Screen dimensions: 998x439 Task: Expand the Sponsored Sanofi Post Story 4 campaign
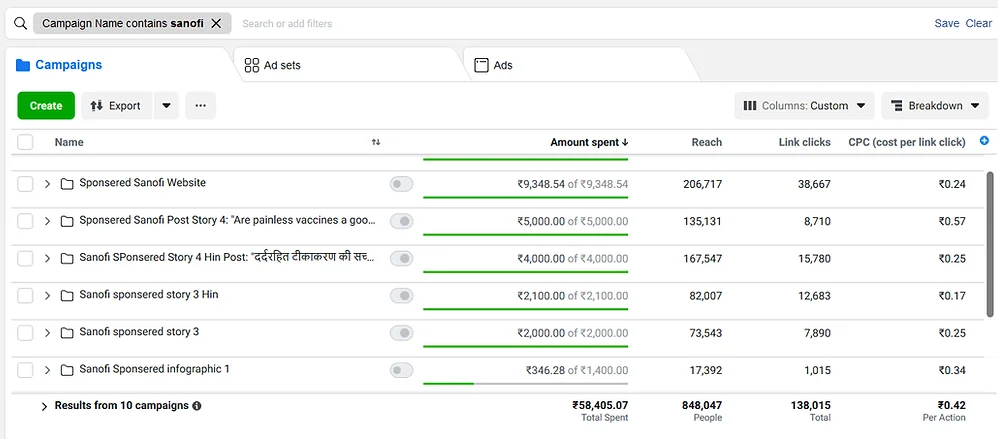click(x=47, y=221)
